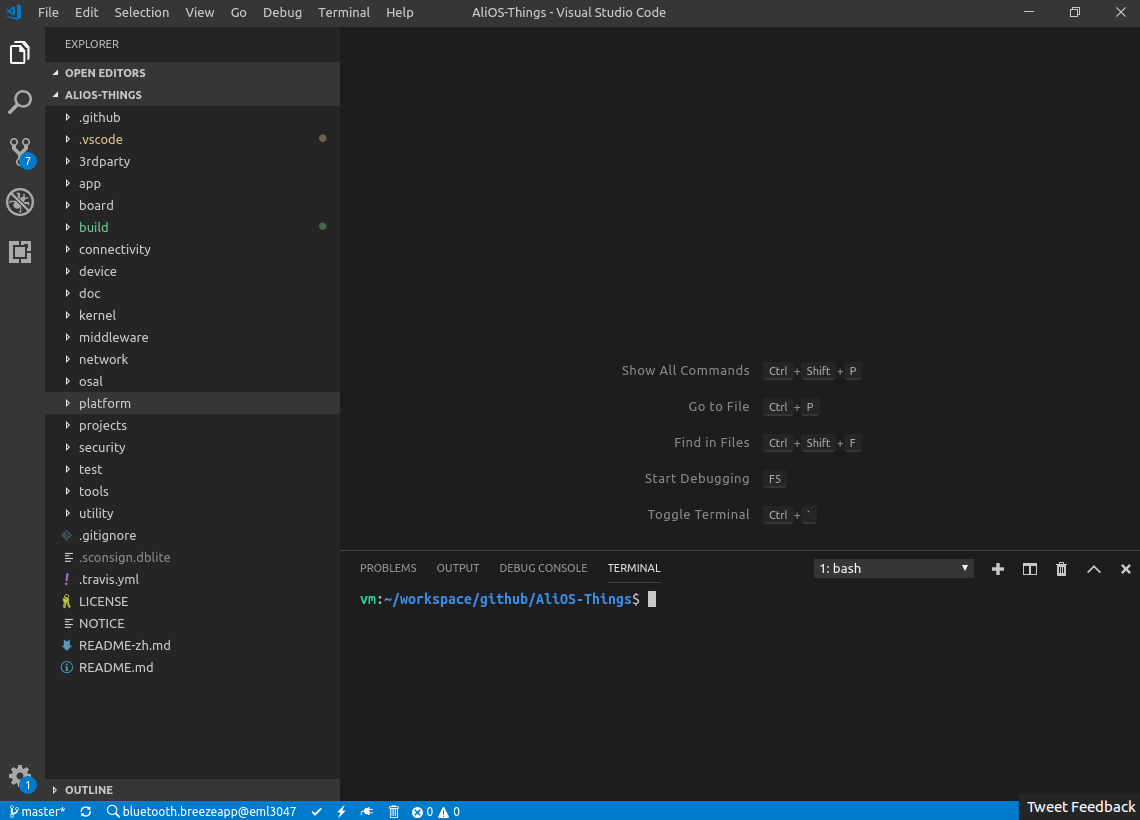Expand the middleware folder
Image resolution: width=1140 pixels, height=820 pixels.
pos(192,337)
